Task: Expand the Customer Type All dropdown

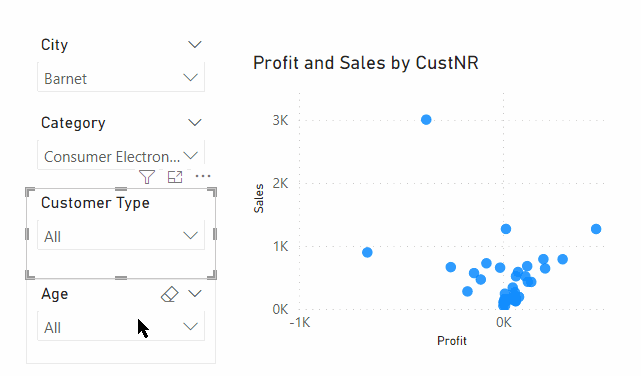Action: (x=121, y=235)
